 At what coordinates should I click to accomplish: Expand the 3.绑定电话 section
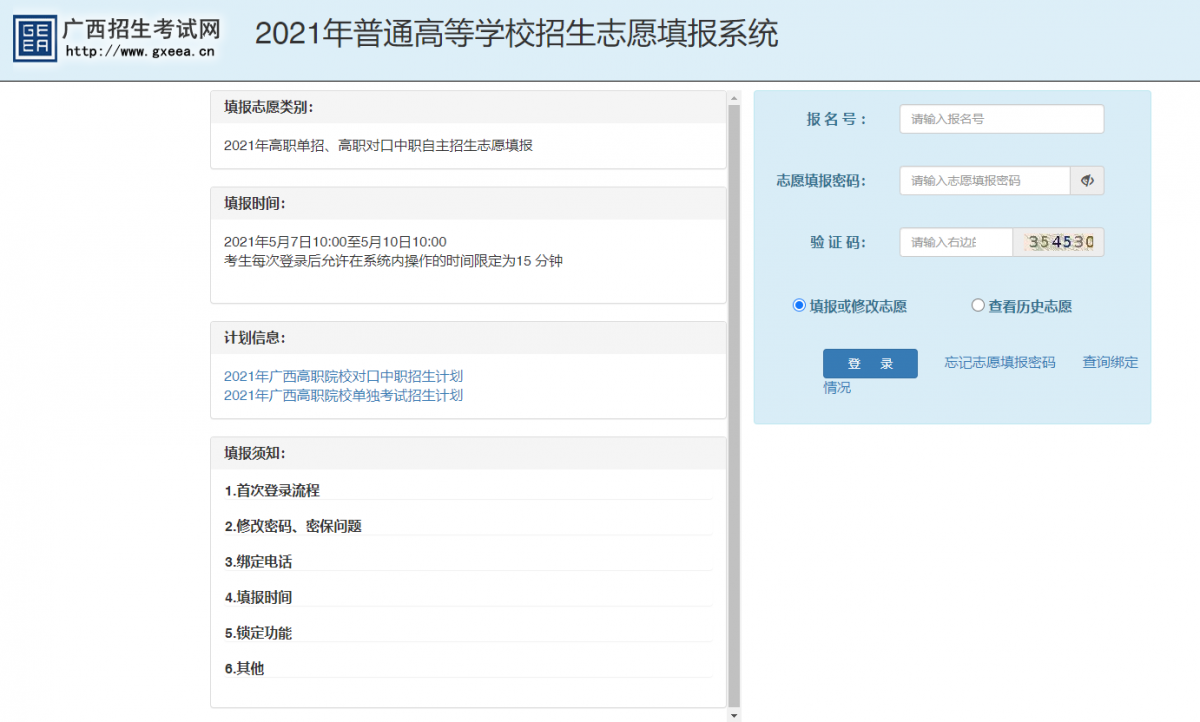258,562
